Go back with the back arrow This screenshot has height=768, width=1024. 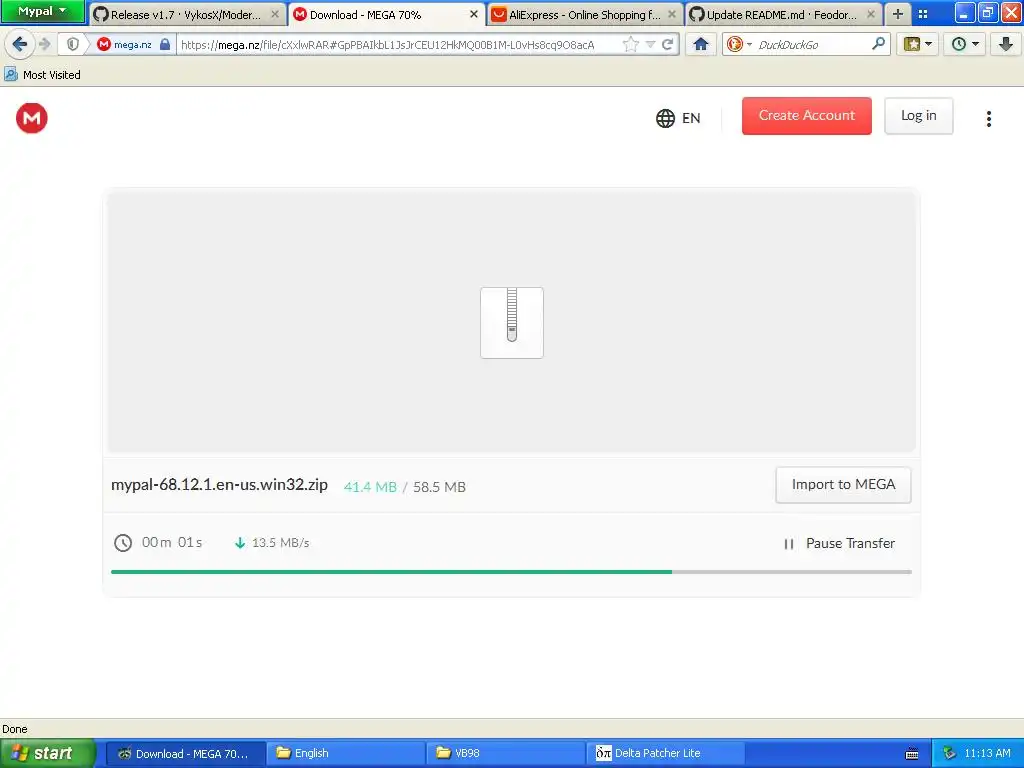[x=20, y=44]
